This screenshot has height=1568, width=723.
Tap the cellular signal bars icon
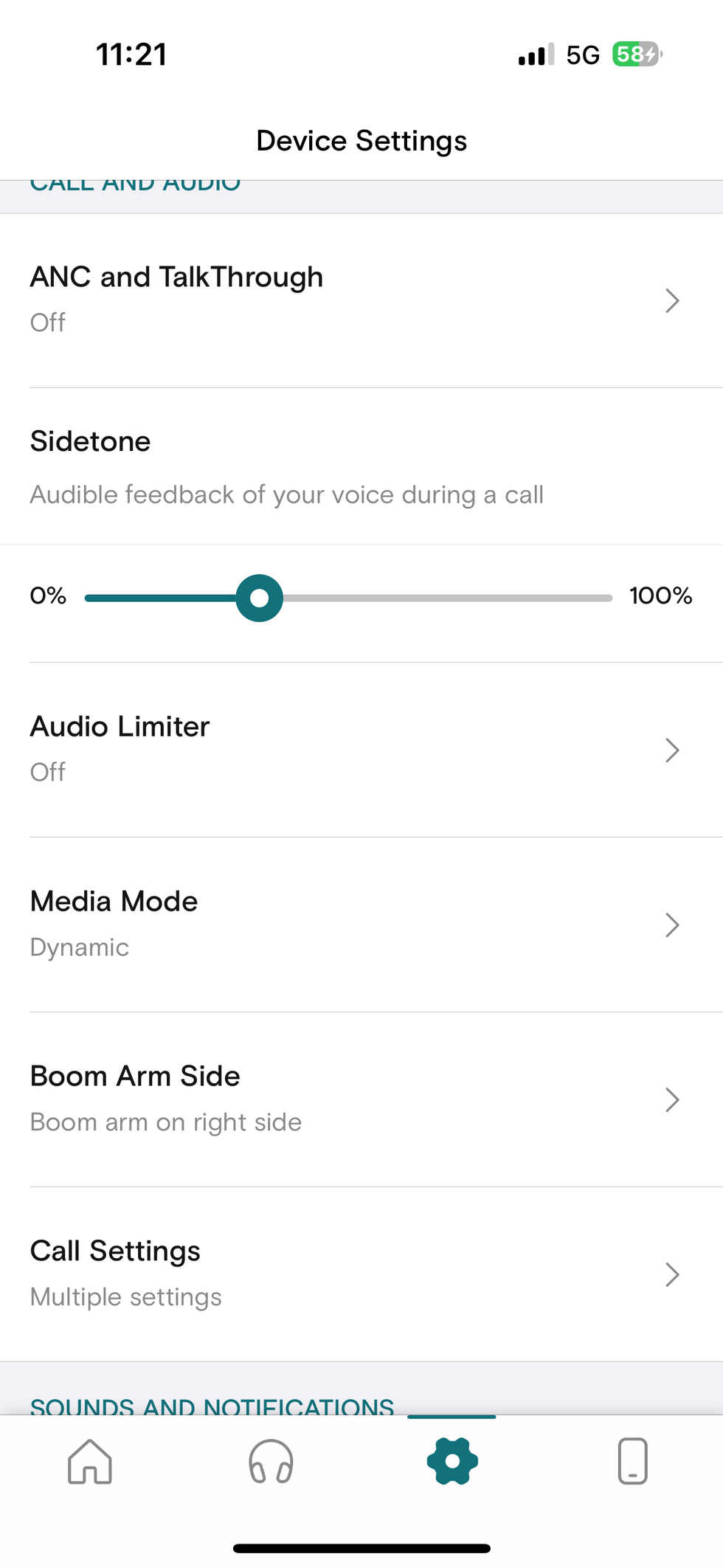coord(536,55)
